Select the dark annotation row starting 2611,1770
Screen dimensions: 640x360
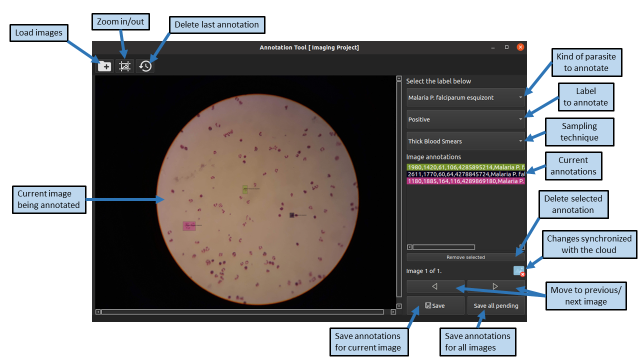465,174
